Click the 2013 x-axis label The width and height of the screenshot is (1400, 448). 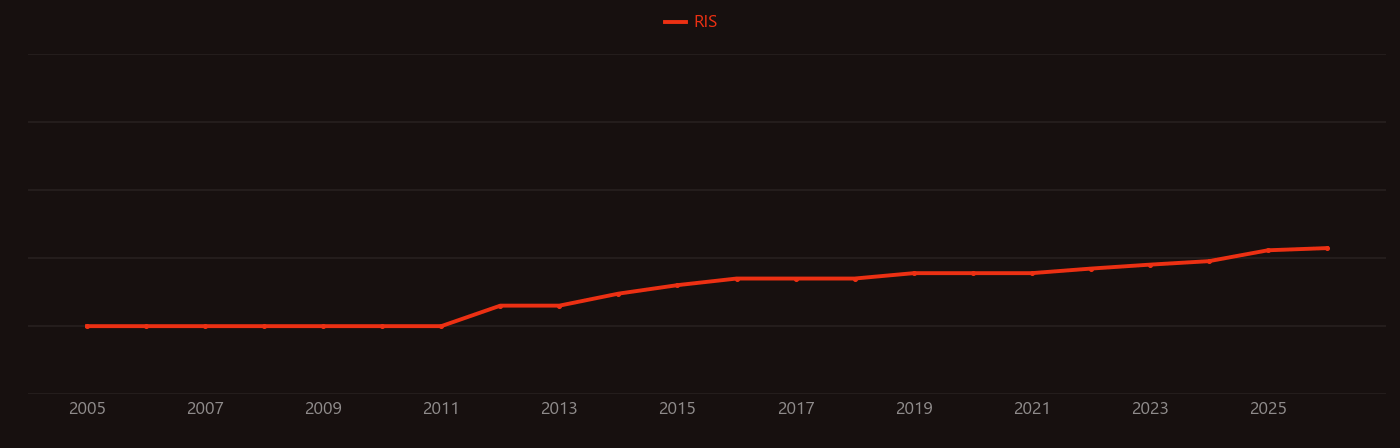point(559,409)
